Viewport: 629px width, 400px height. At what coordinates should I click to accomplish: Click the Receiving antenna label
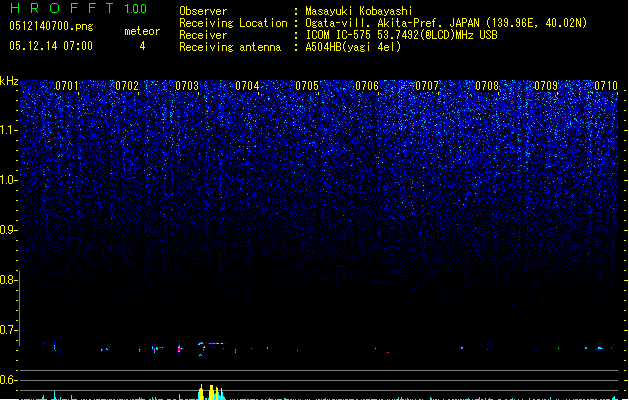[230, 47]
